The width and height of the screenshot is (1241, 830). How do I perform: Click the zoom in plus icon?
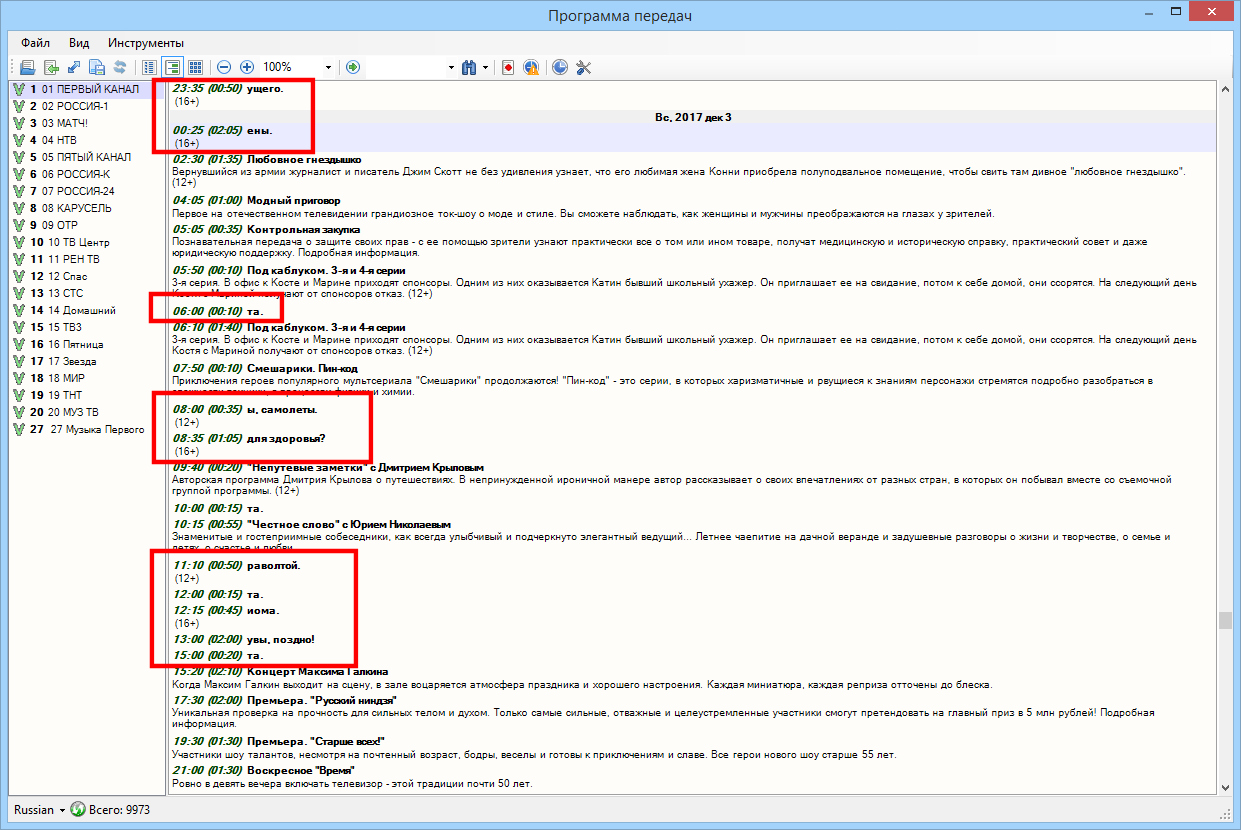pos(247,67)
